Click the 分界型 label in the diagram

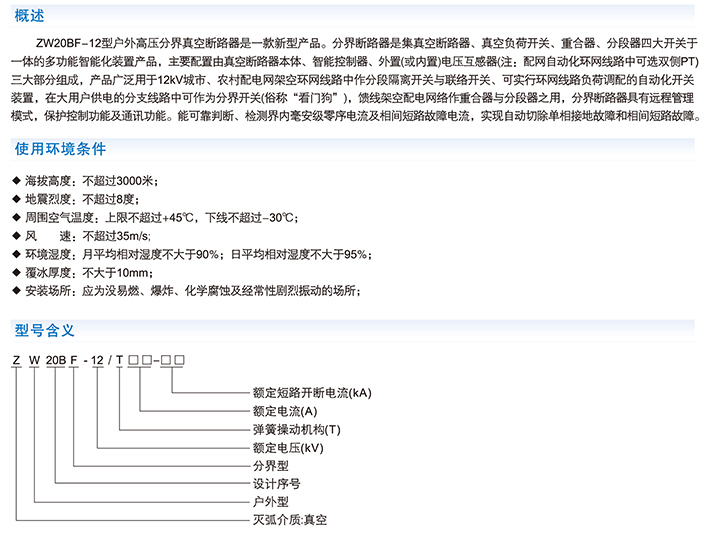(268, 466)
